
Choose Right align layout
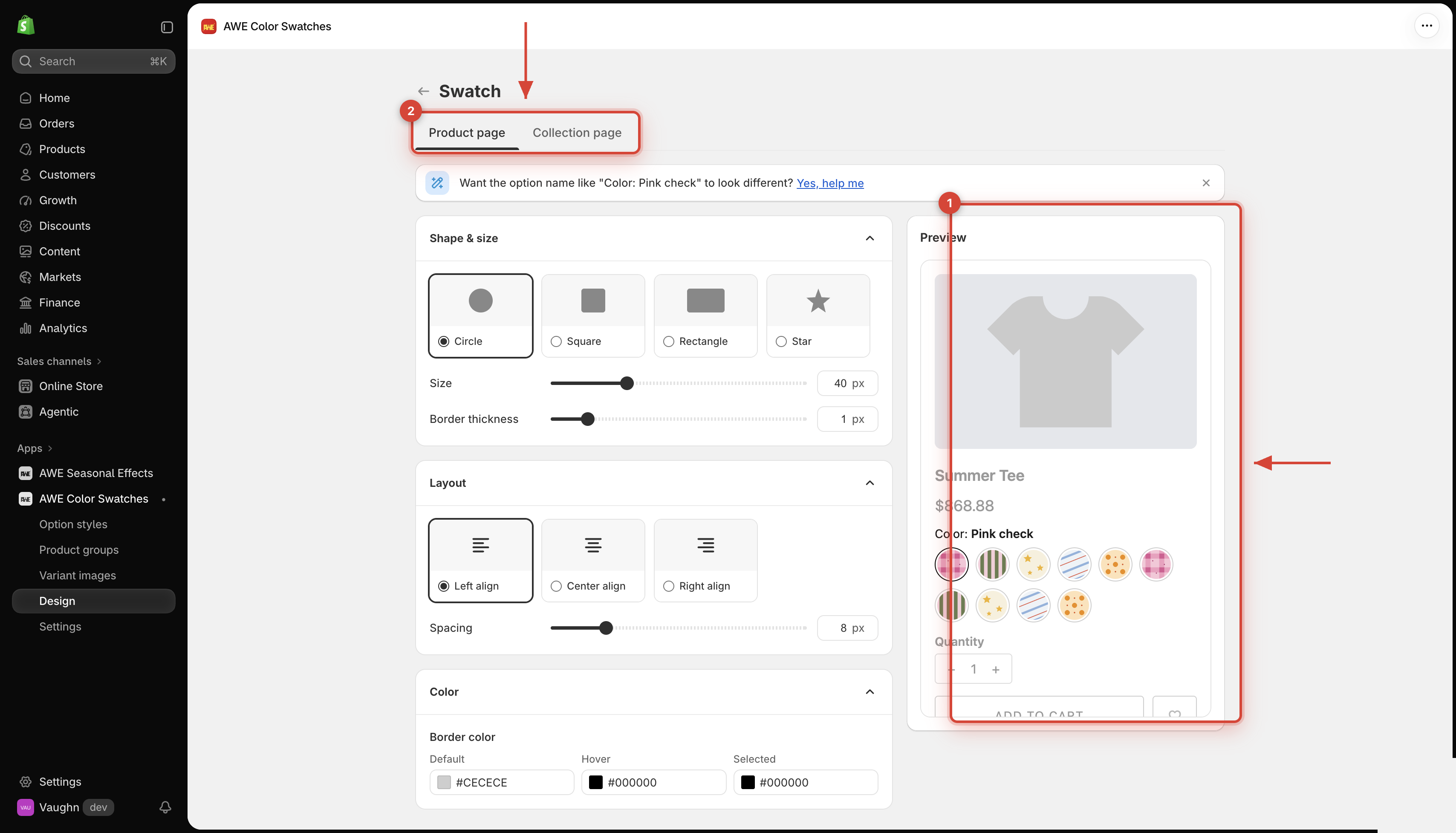(x=705, y=561)
